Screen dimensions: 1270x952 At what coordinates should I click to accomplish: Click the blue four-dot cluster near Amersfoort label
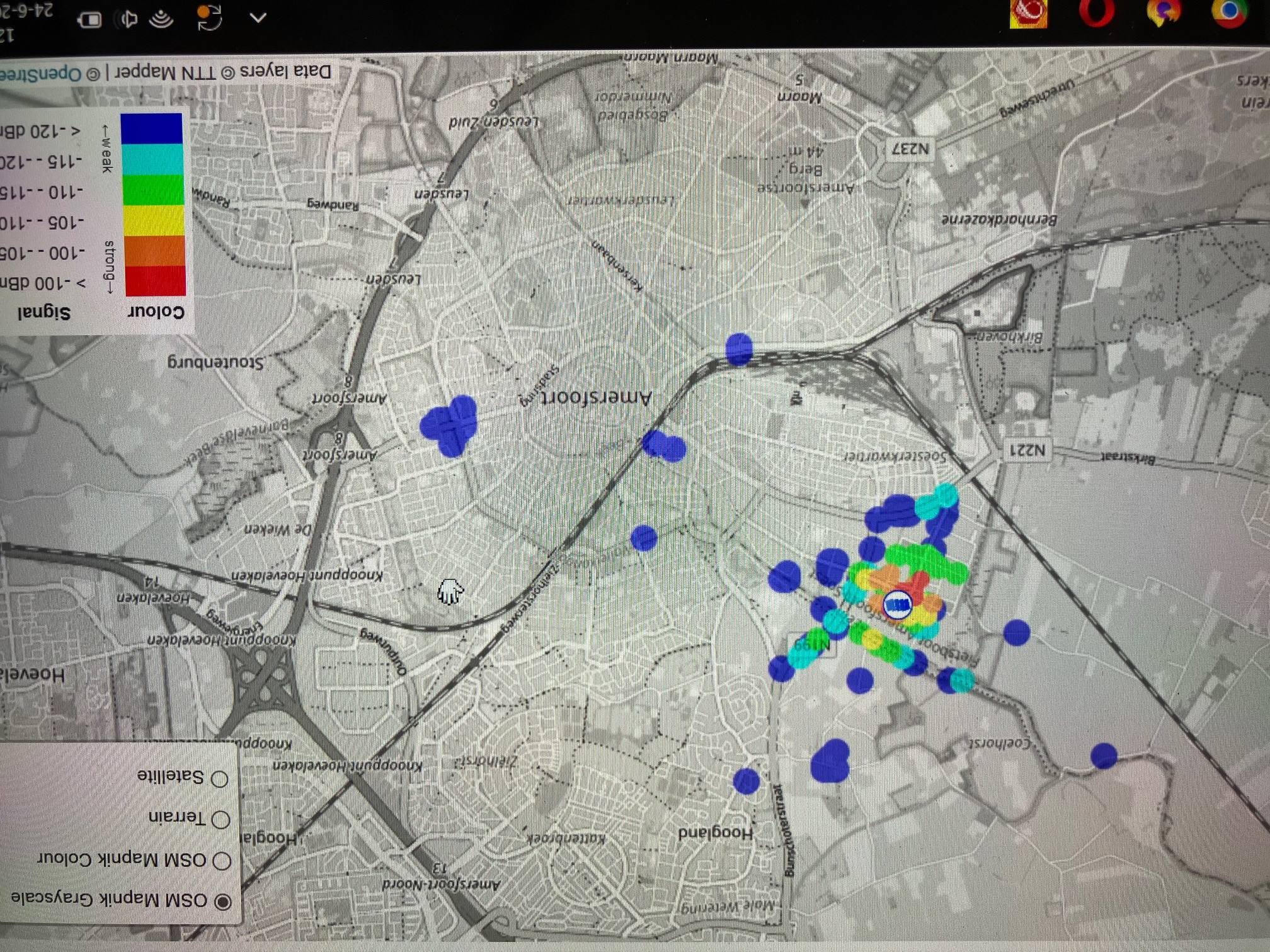pos(450,425)
